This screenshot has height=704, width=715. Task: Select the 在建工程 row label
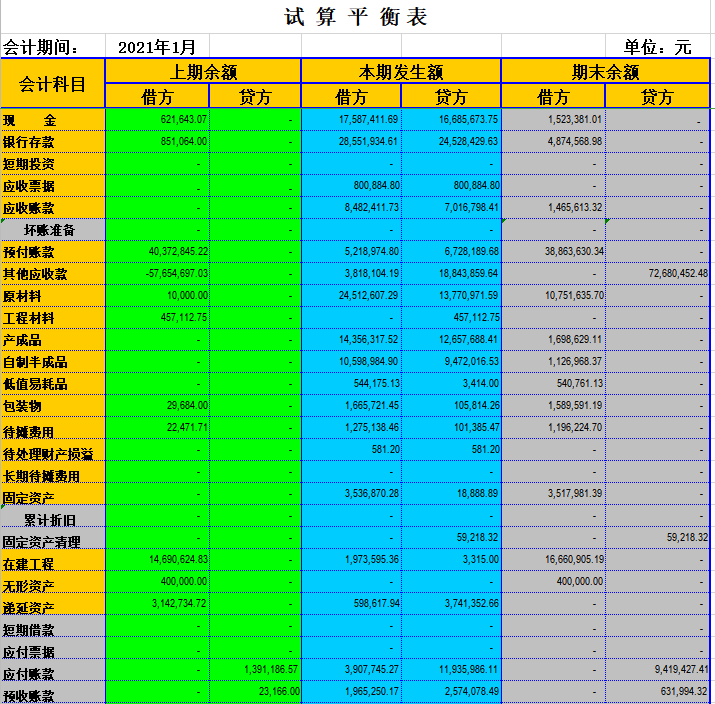(x=53, y=560)
